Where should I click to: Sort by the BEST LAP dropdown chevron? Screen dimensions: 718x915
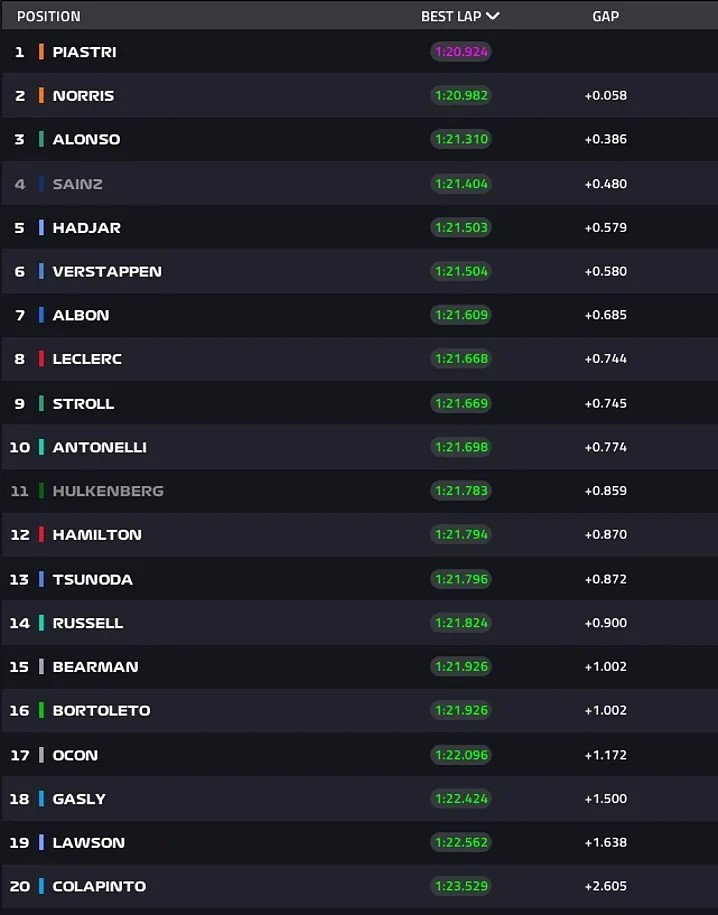click(492, 16)
